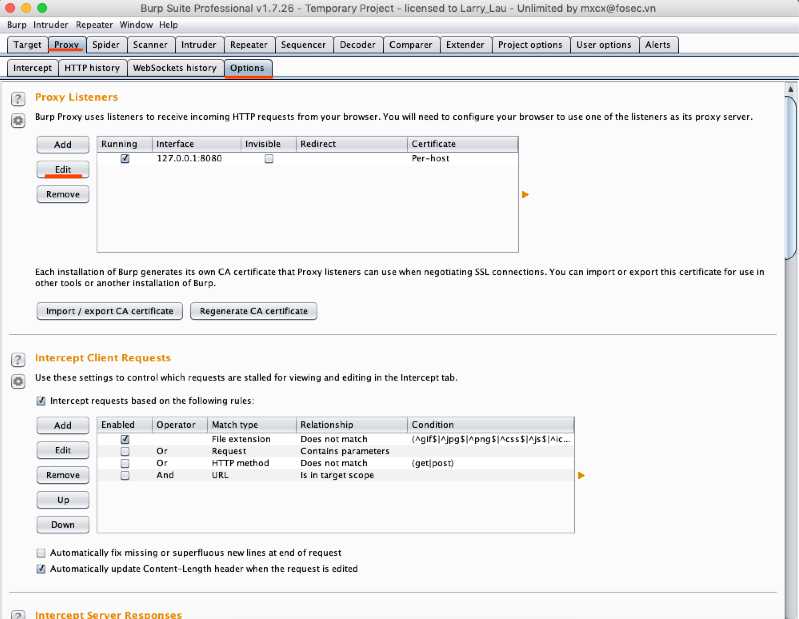Click the Relationship column header
The height and width of the screenshot is (619, 799).
click(x=352, y=425)
